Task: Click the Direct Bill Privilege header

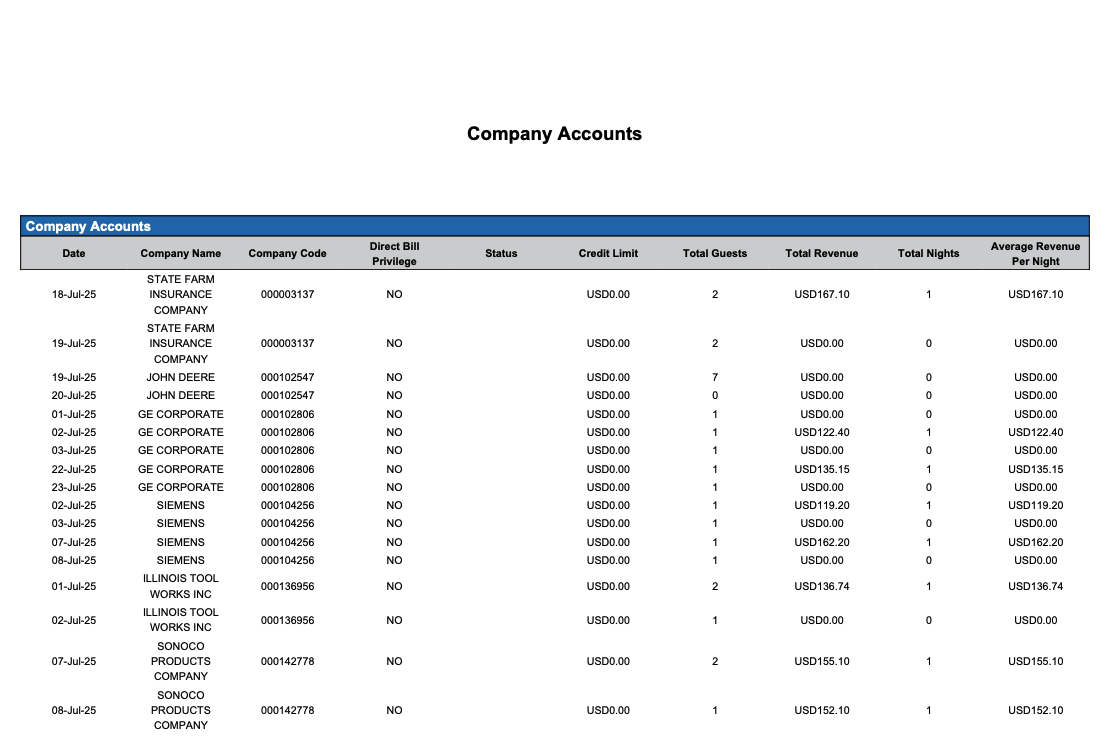Action: [394, 254]
